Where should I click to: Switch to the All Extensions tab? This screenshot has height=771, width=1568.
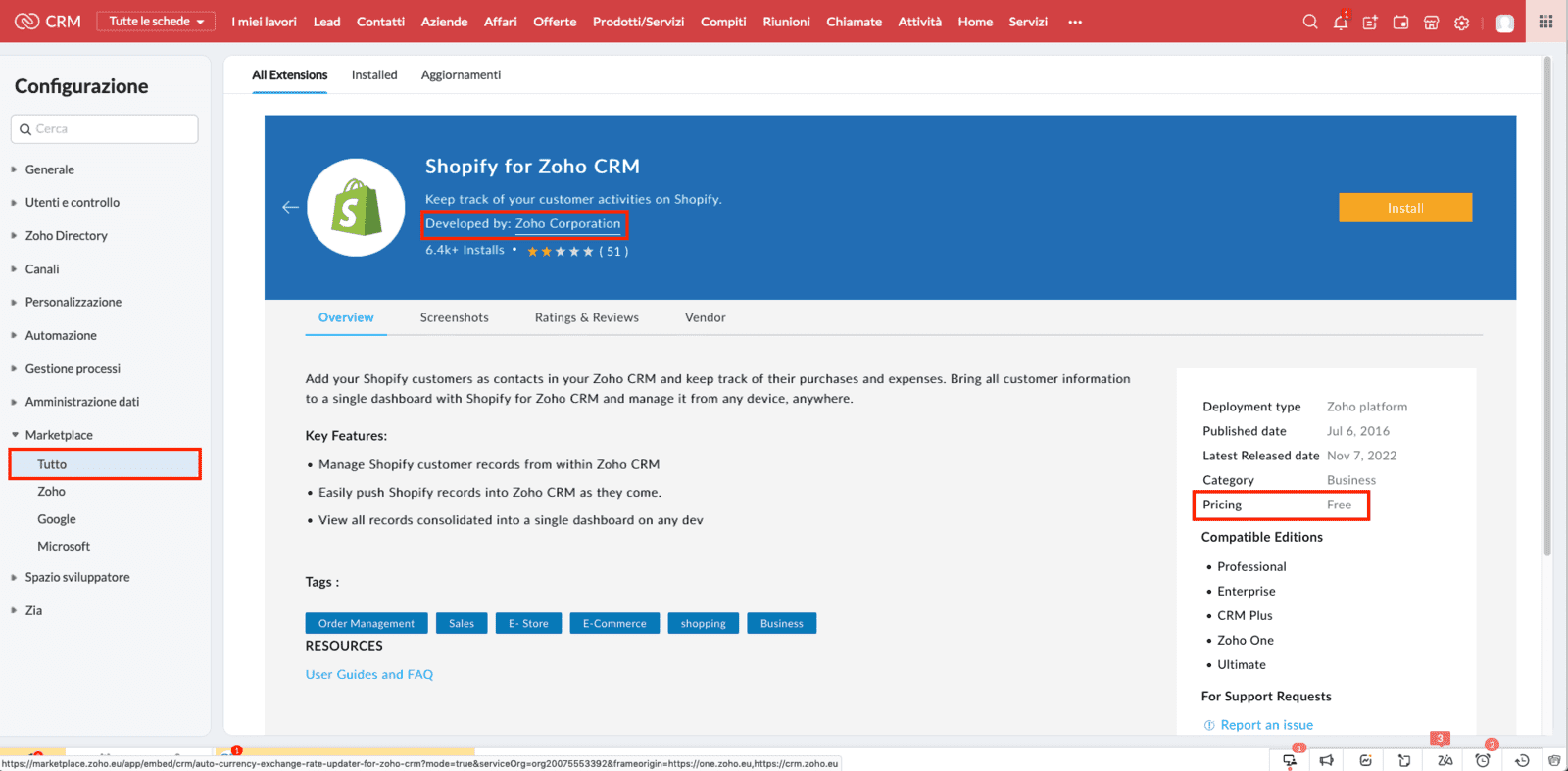289,75
